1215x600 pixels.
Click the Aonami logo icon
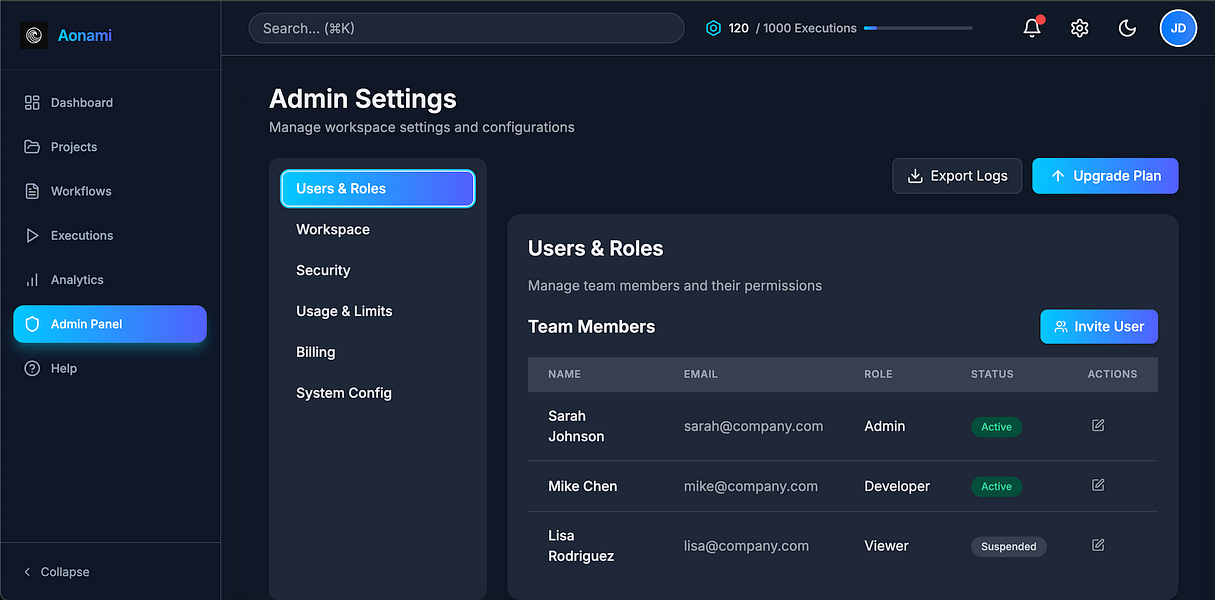pyautogui.click(x=34, y=36)
